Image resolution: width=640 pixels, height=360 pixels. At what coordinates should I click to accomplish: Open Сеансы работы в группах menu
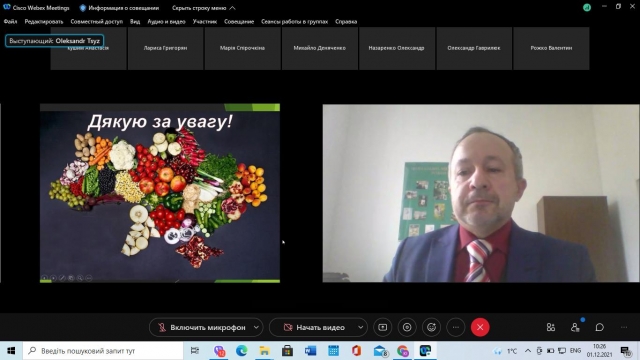(x=294, y=22)
